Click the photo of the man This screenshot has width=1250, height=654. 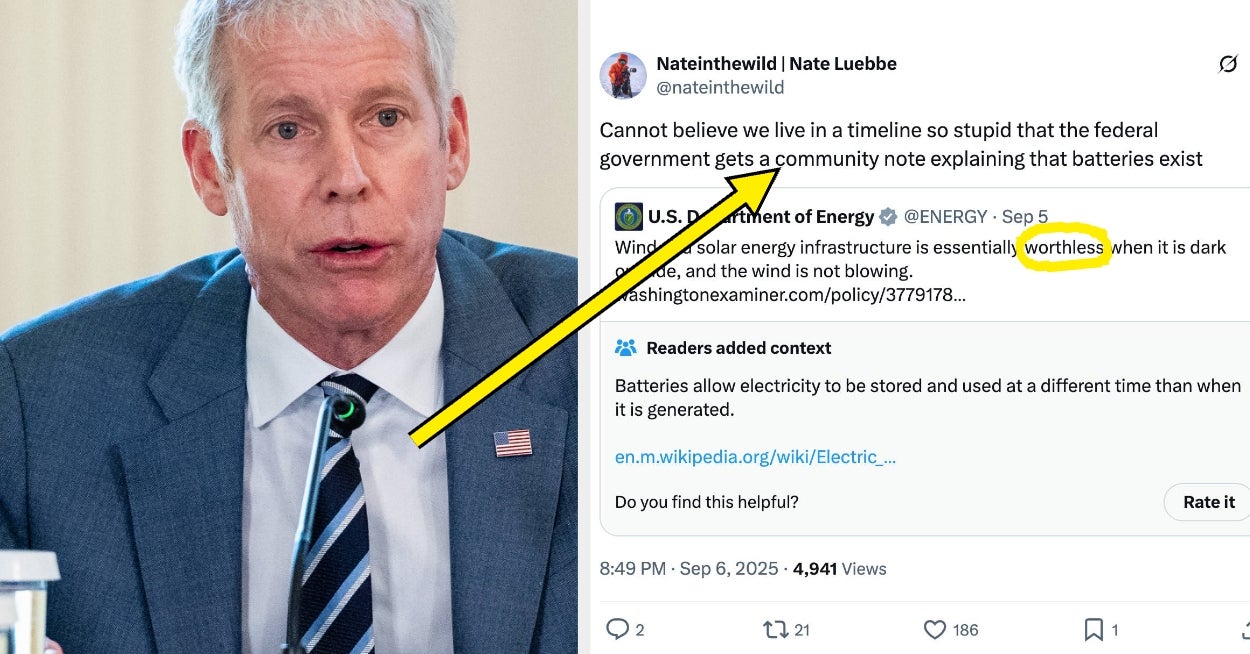coord(289,327)
